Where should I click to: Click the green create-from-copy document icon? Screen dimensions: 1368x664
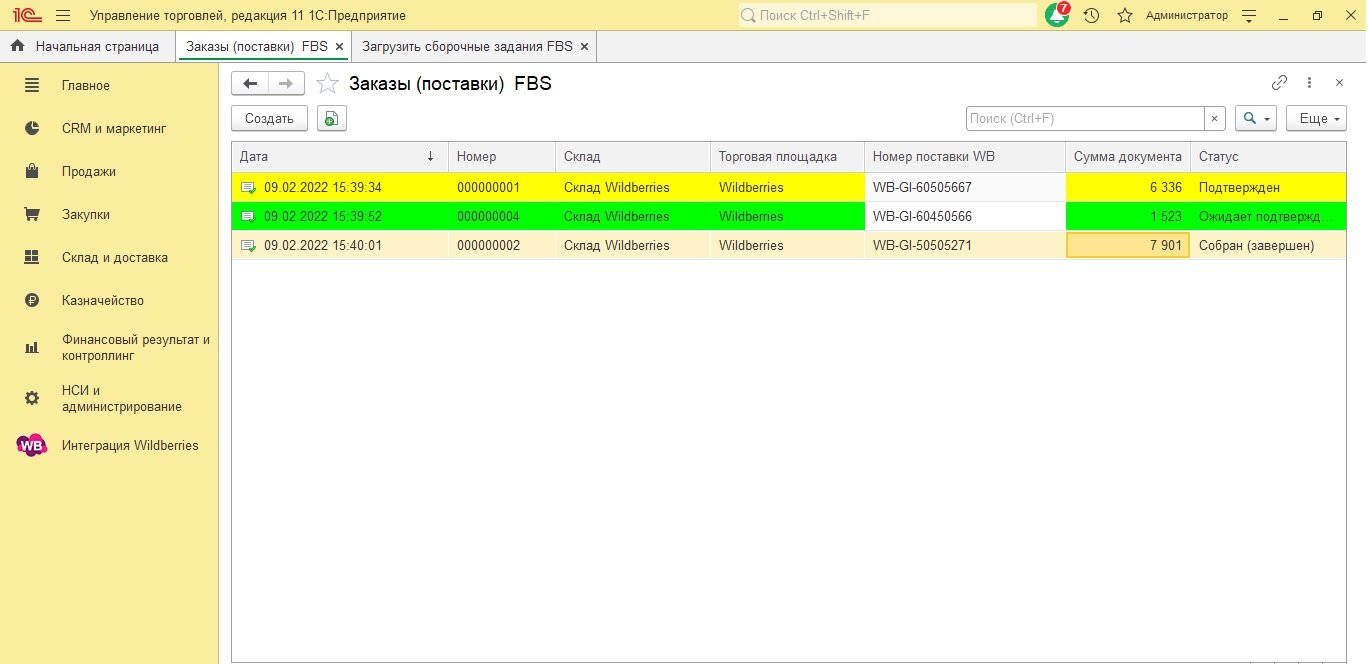pyautogui.click(x=332, y=118)
